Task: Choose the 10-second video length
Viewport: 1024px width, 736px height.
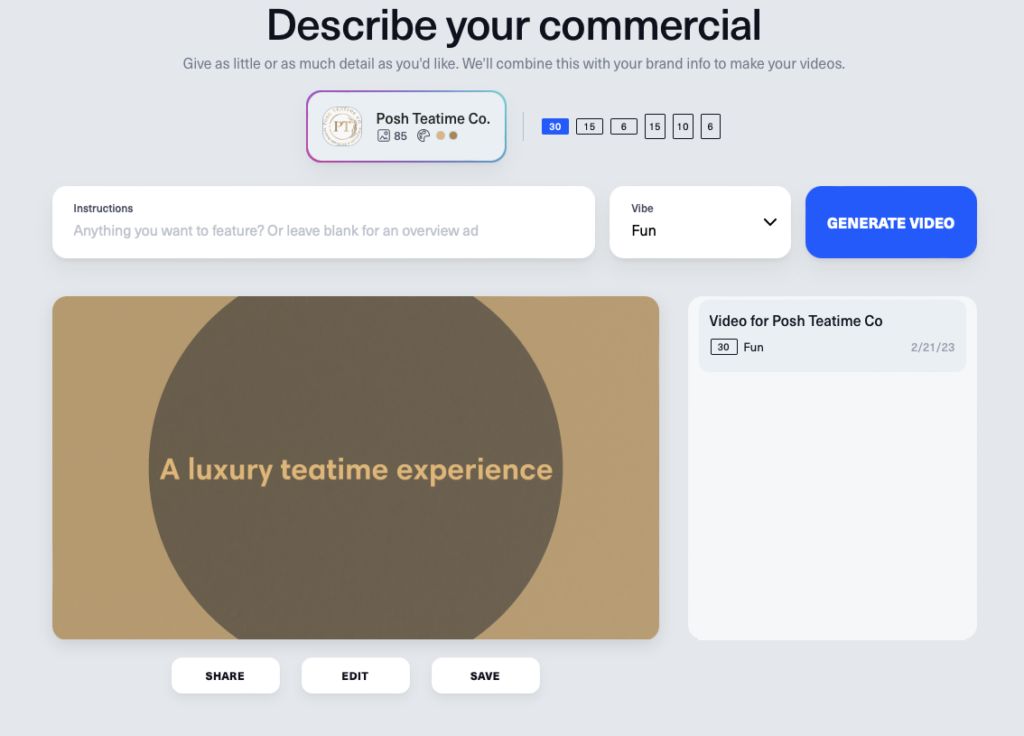Action: (684, 126)
